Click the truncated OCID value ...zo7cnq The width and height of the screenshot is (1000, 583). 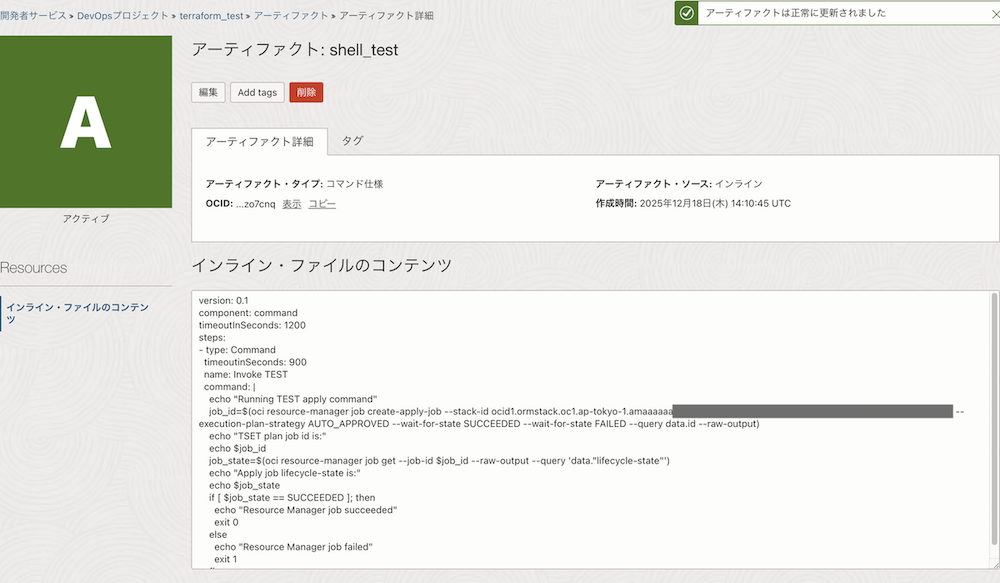point(255,204)
